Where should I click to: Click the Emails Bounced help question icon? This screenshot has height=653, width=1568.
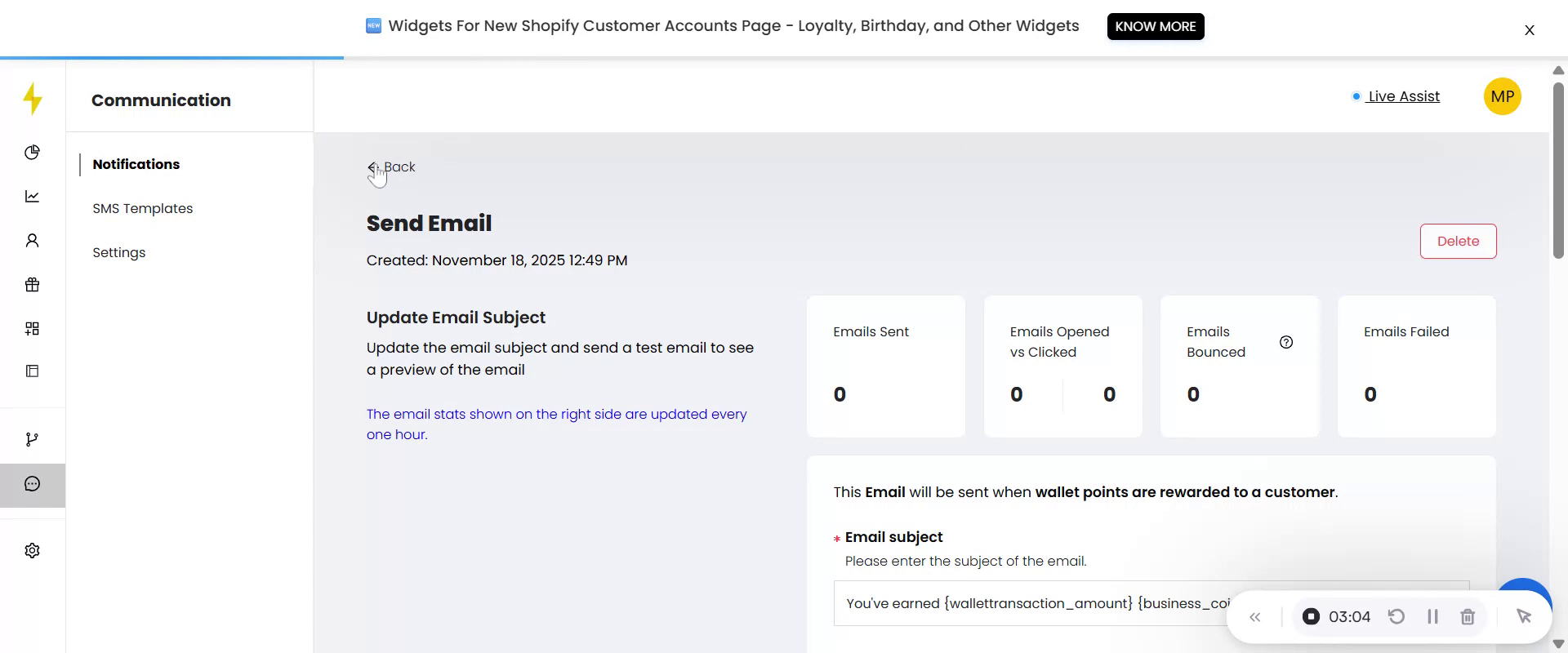1286,342
